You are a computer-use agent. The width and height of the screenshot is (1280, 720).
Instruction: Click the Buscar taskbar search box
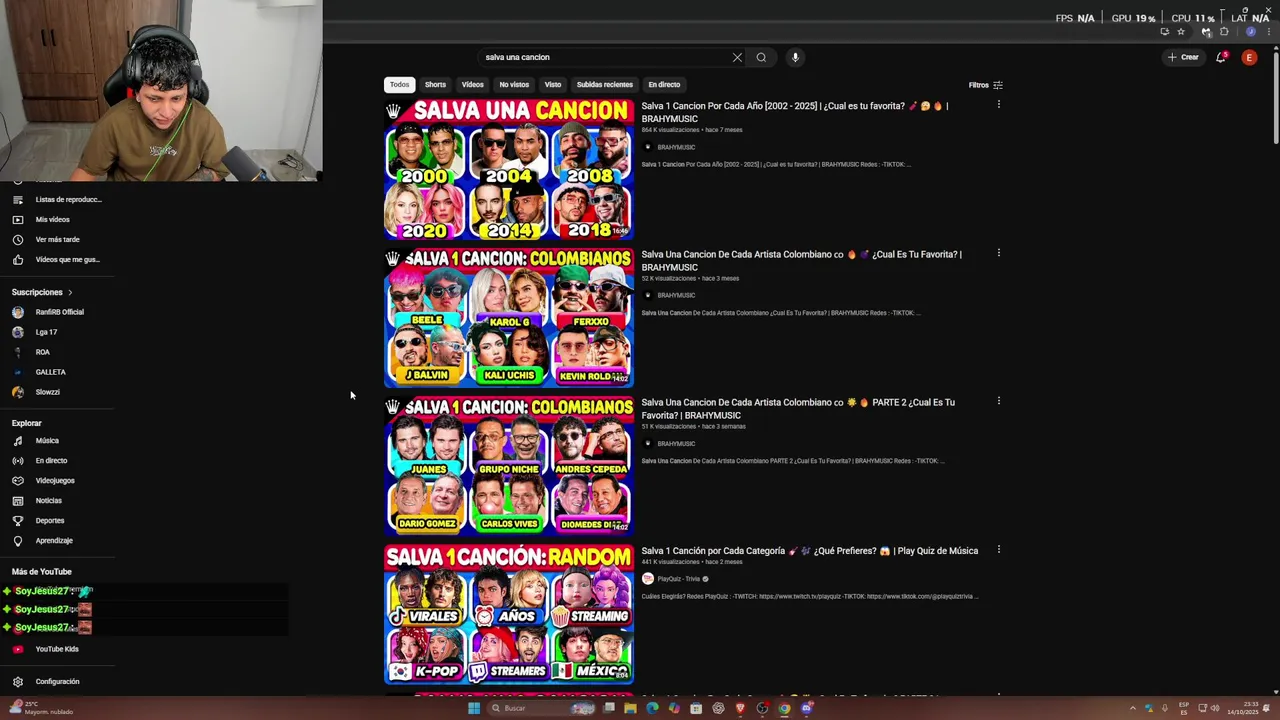coord(541,708)
